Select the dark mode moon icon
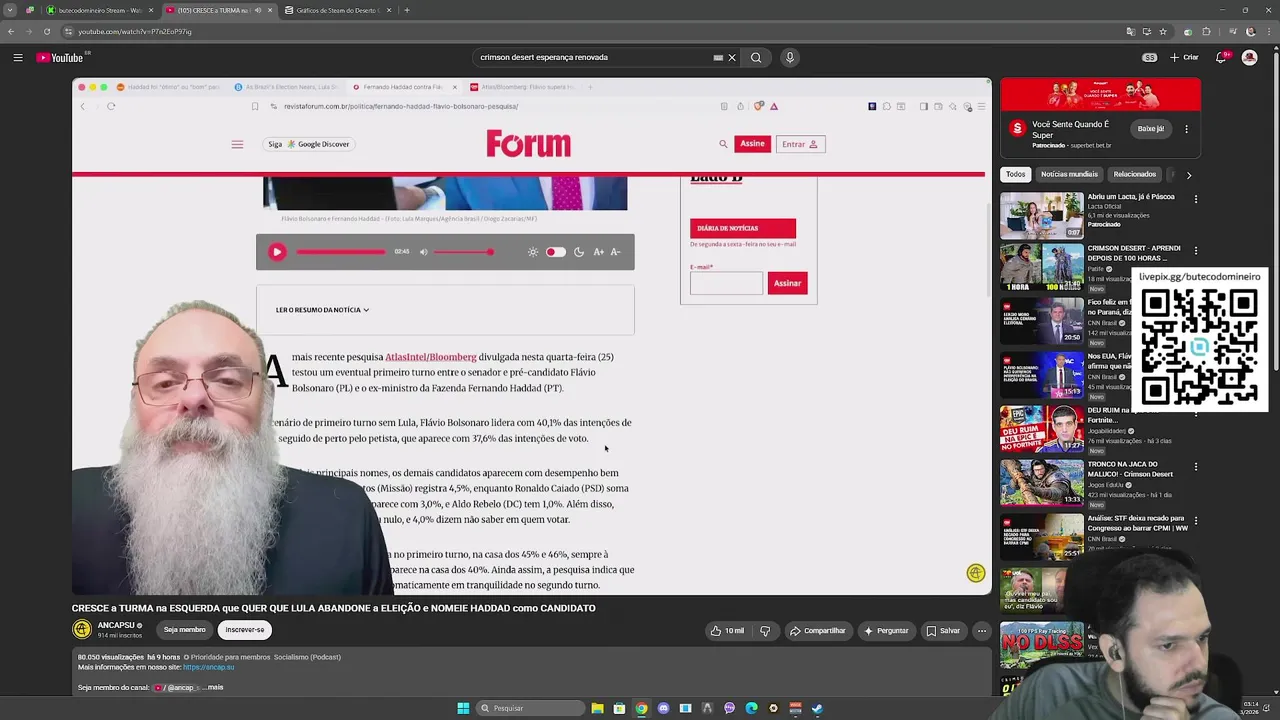Image resolution: width=1280 pixels, height=720 pixels. click(578, 252)
